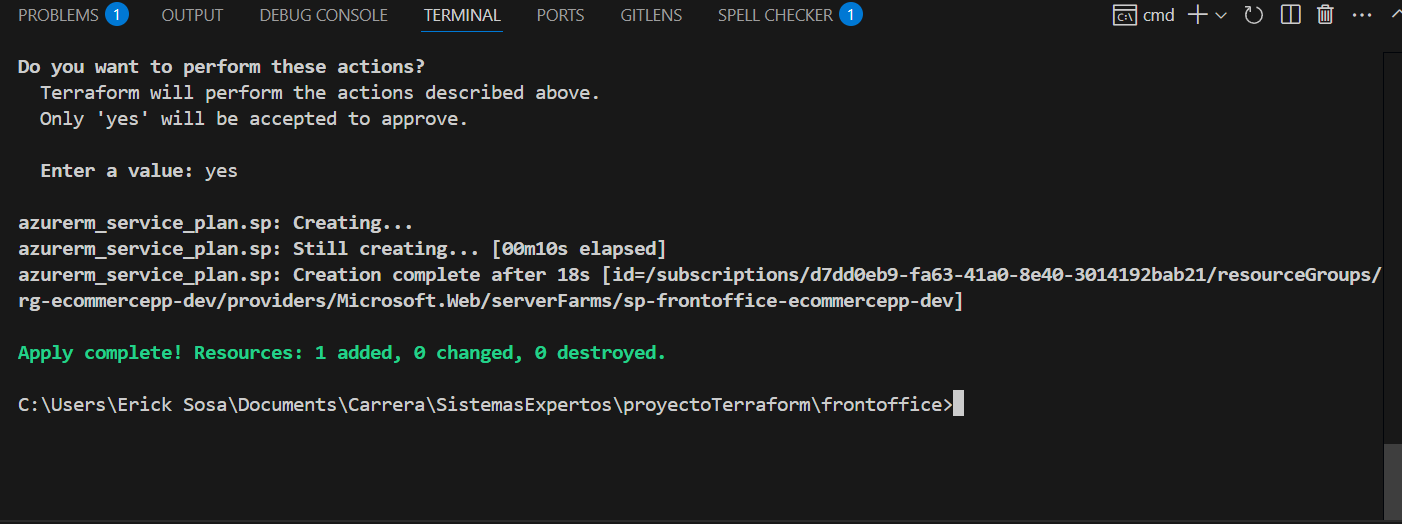The width and height of the screenshot is (1402, 524).
Task: Maximize panel with the up chevron
Action: [1395, 15]
